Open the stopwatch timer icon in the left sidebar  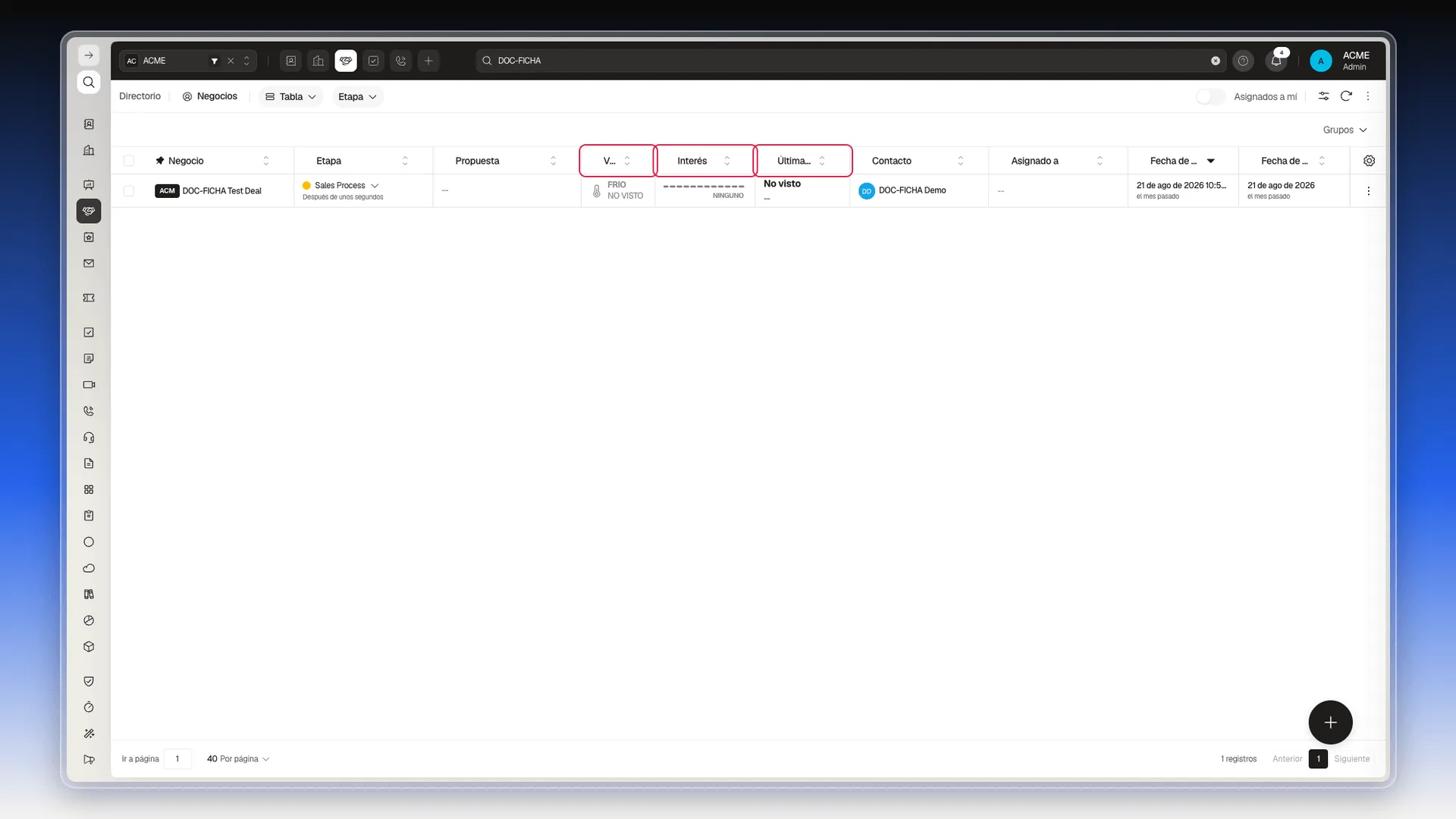coord(89,708)
